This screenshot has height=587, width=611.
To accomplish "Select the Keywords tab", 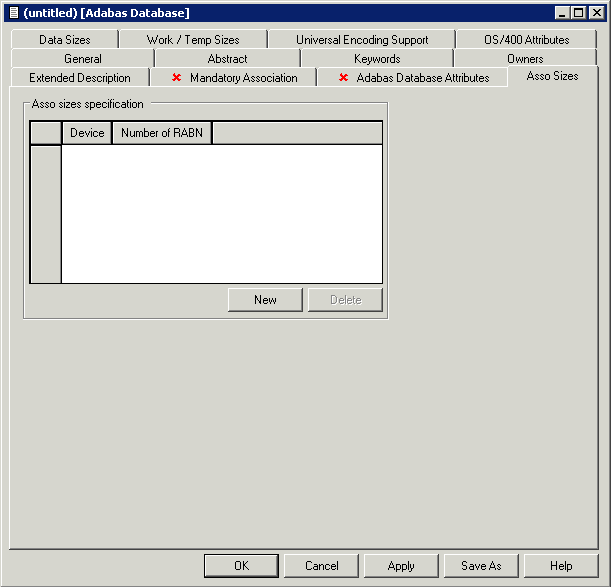I will pos(377,59).
